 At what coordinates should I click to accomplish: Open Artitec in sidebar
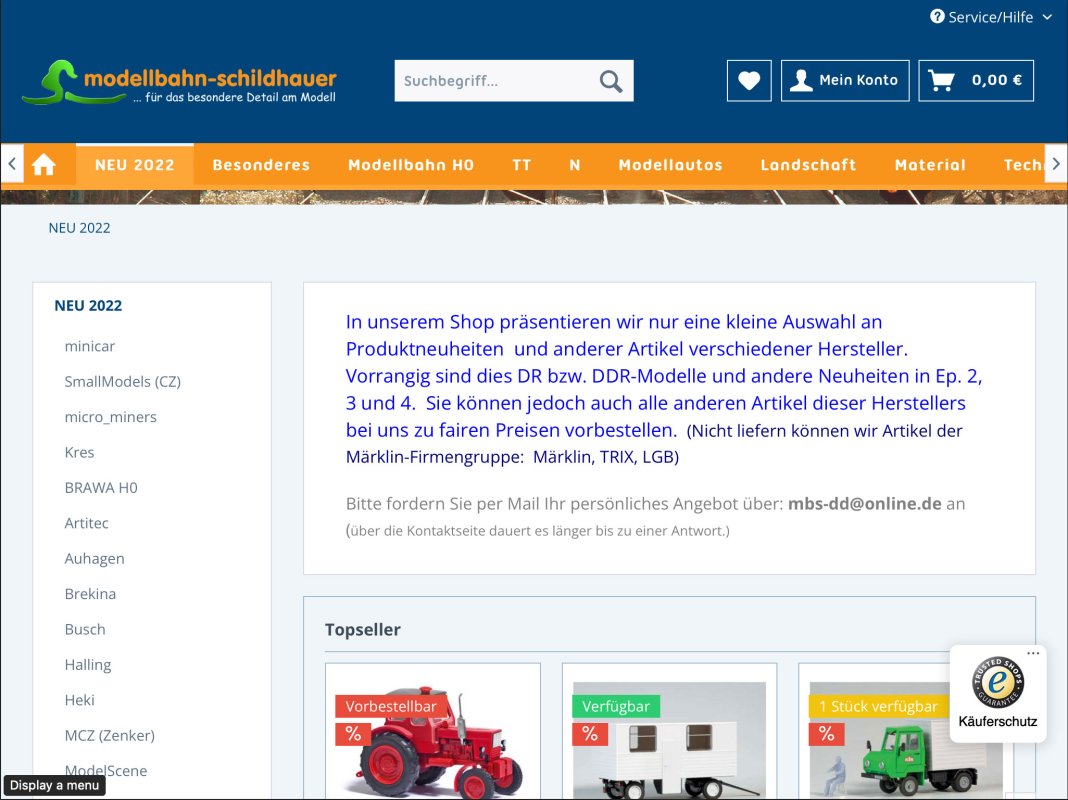point(87,523)
